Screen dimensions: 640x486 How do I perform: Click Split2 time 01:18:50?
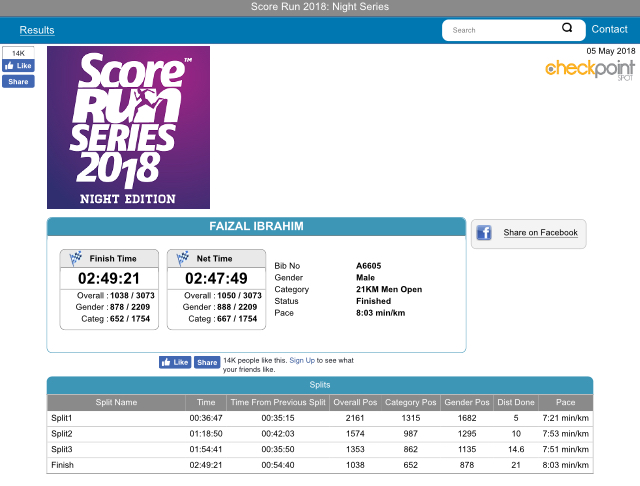click(206, 433)
